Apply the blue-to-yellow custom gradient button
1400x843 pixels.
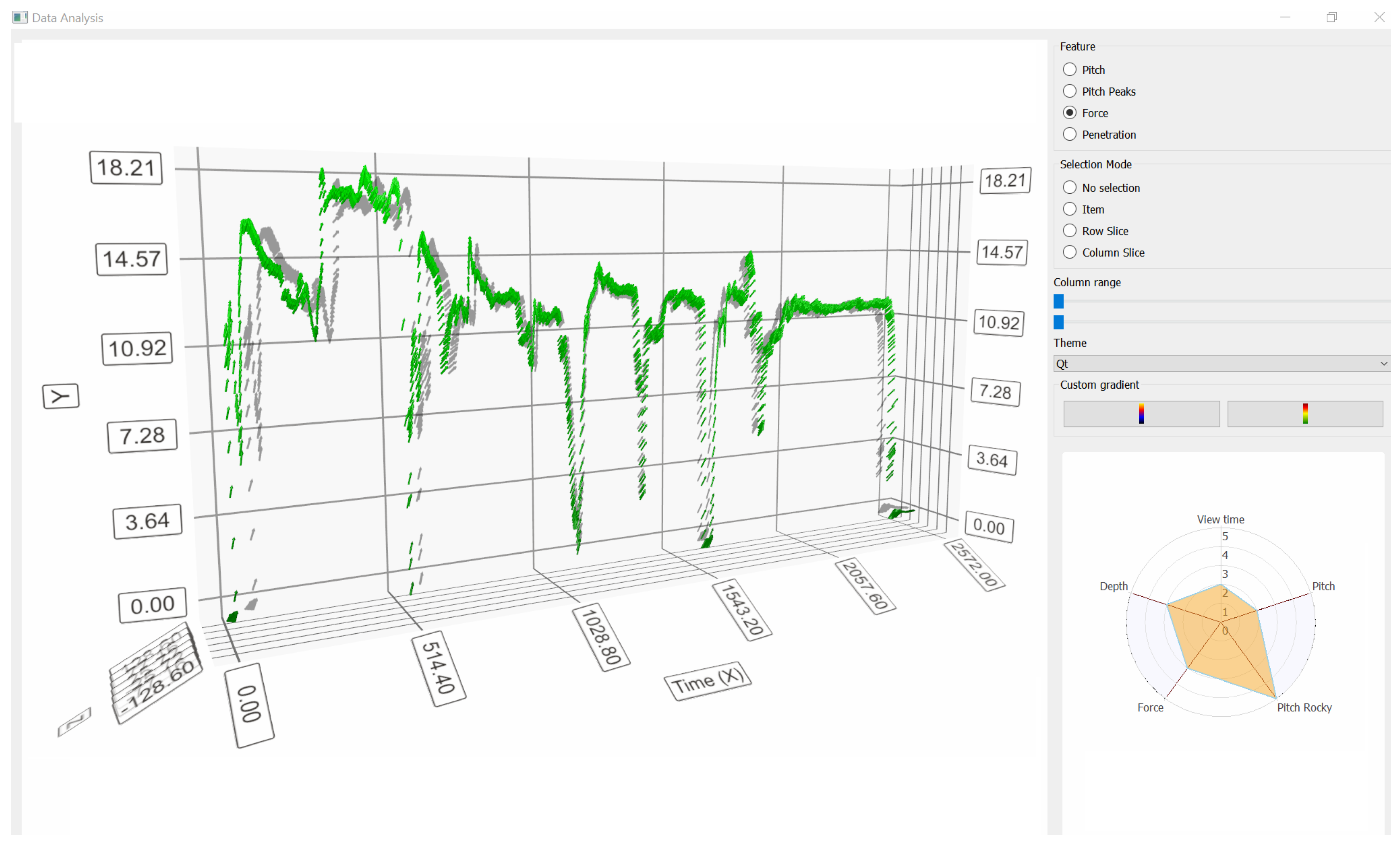click(1141, 413)
